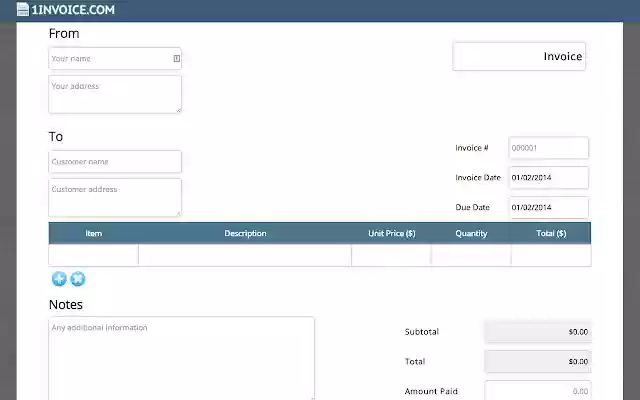Click the To section heading
640x400 pixels.
(56, 137)
